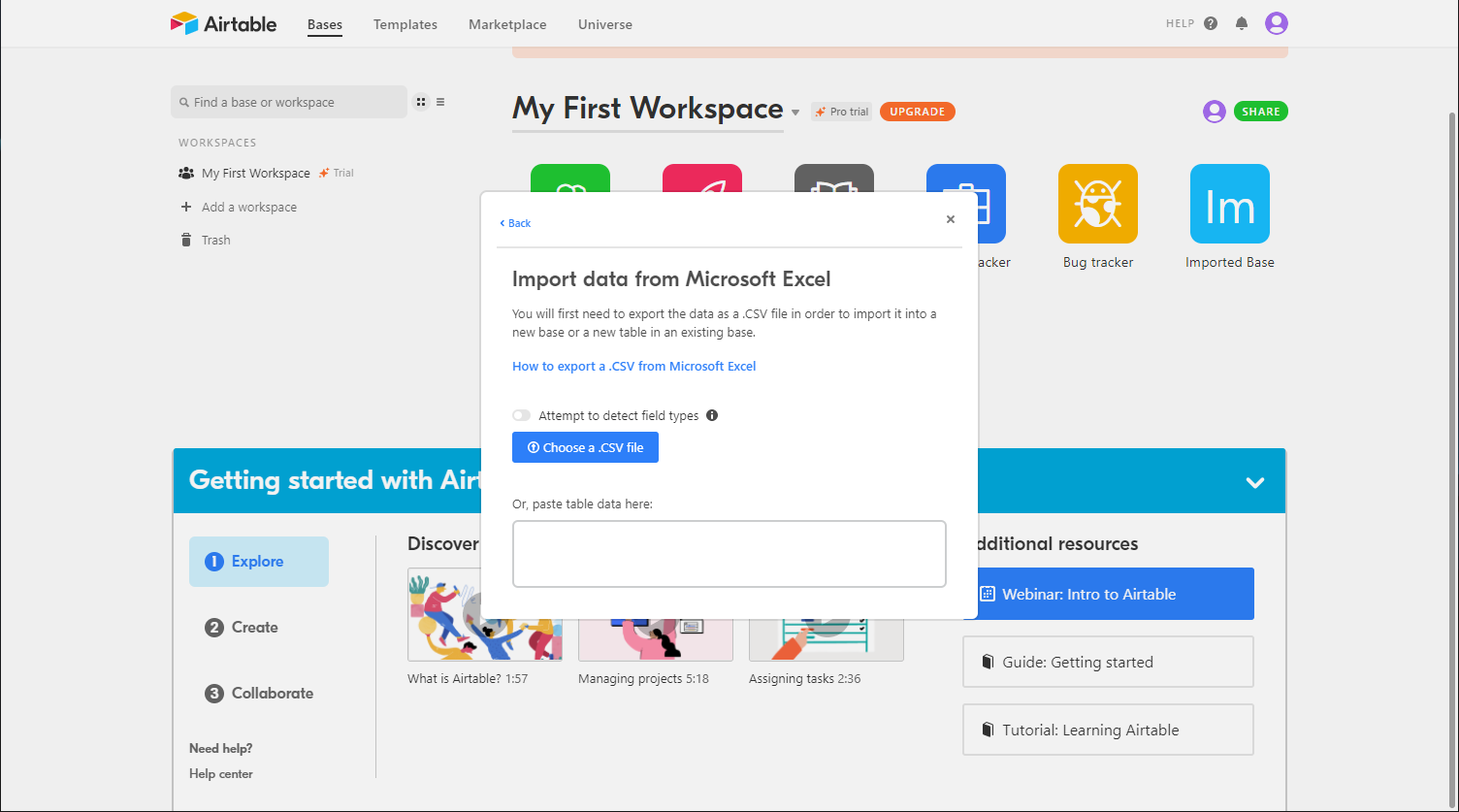Close the import dialog
Screen dimensions: 1459x812
click(x=951, y=219)
